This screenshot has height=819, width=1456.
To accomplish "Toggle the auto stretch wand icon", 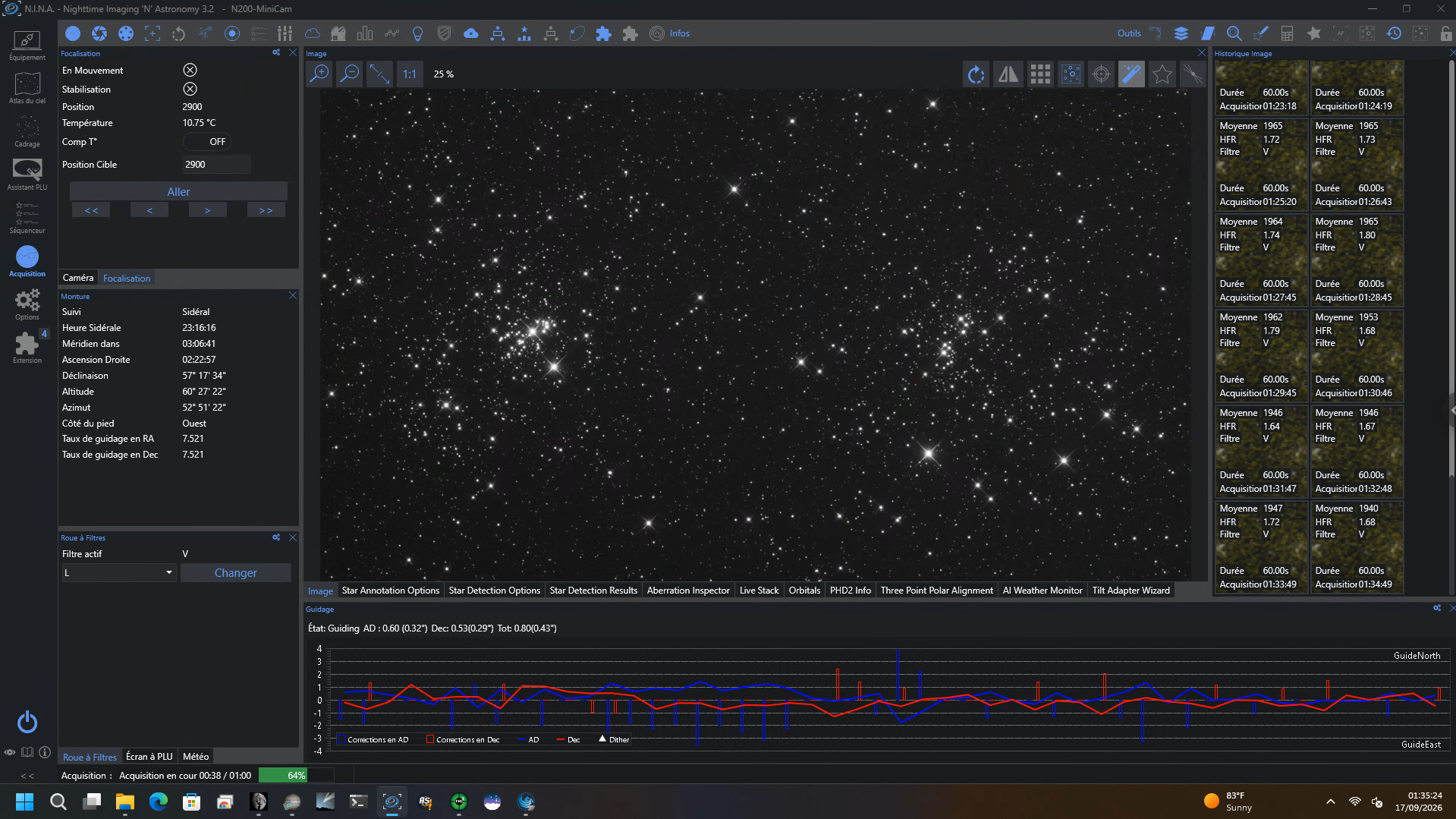I will (x=1131, y=74).
